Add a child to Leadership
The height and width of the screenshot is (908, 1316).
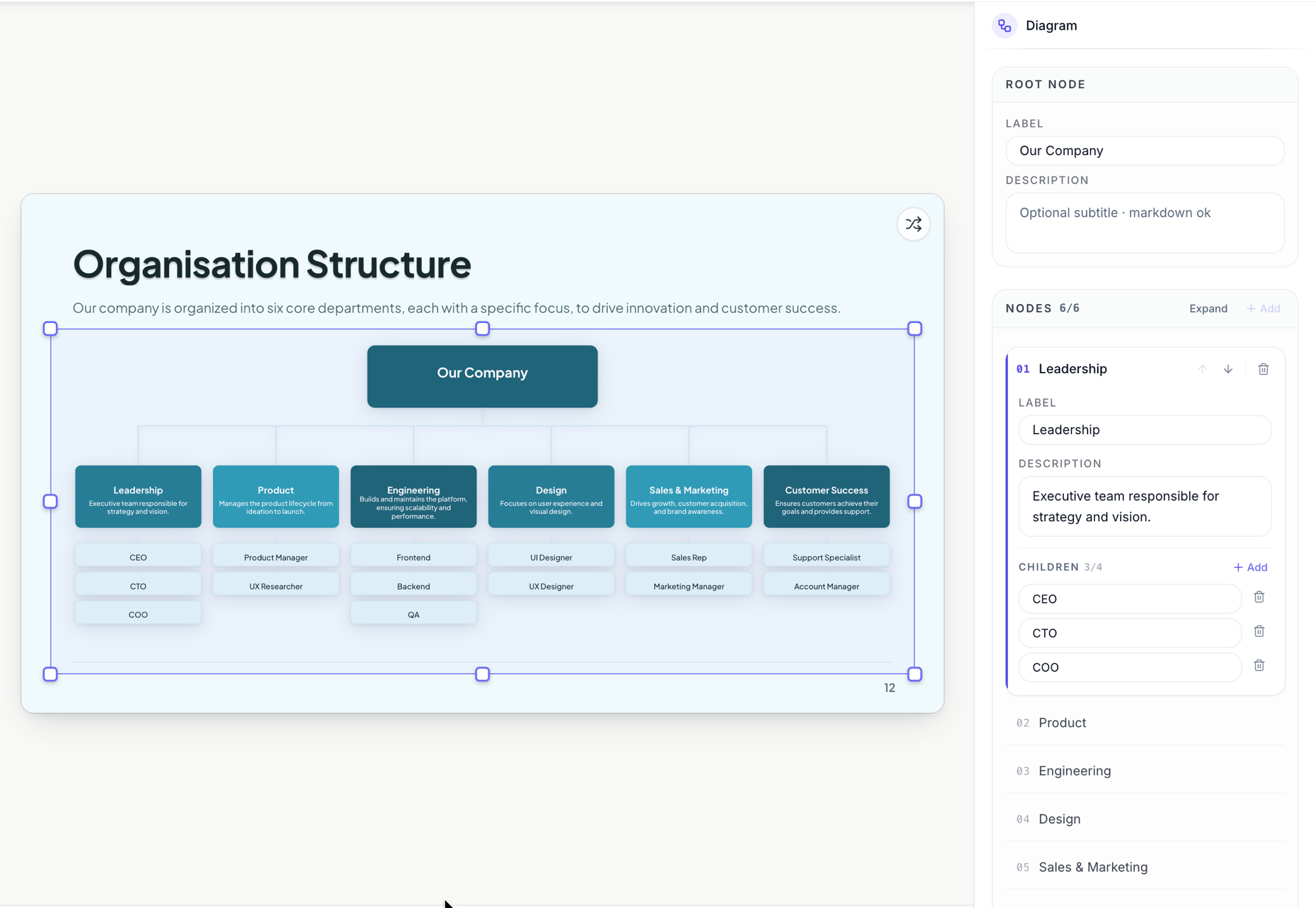(1250, 567)
